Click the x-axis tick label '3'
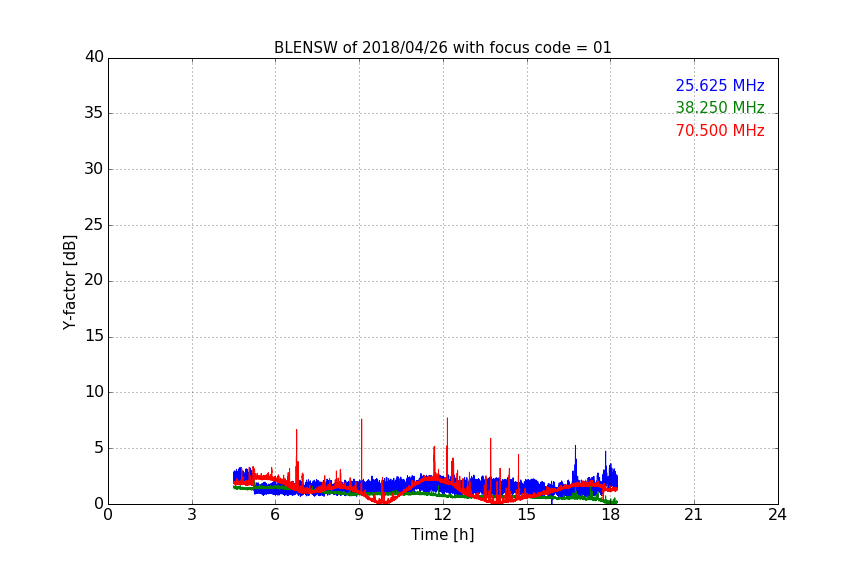This screenshot has height=576, width=864. point(192,515)
